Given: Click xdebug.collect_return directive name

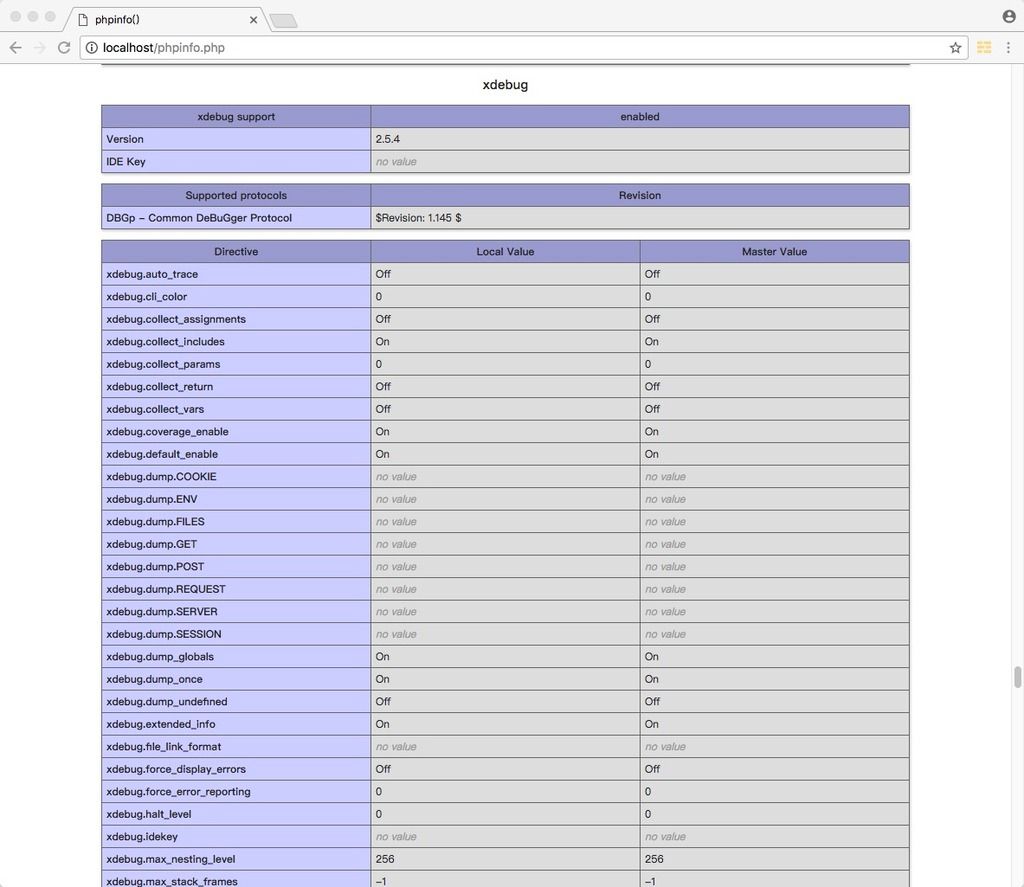Looking at the screenshot, I should 160,387.
